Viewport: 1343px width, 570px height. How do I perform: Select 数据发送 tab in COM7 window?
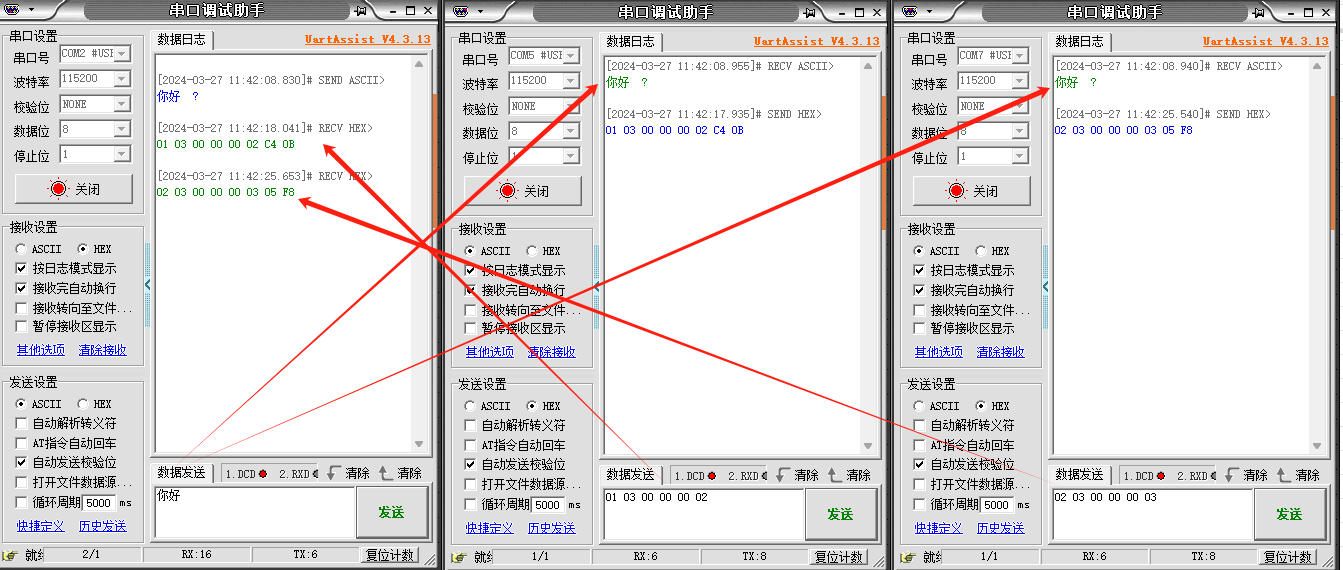click(1079, 475)
